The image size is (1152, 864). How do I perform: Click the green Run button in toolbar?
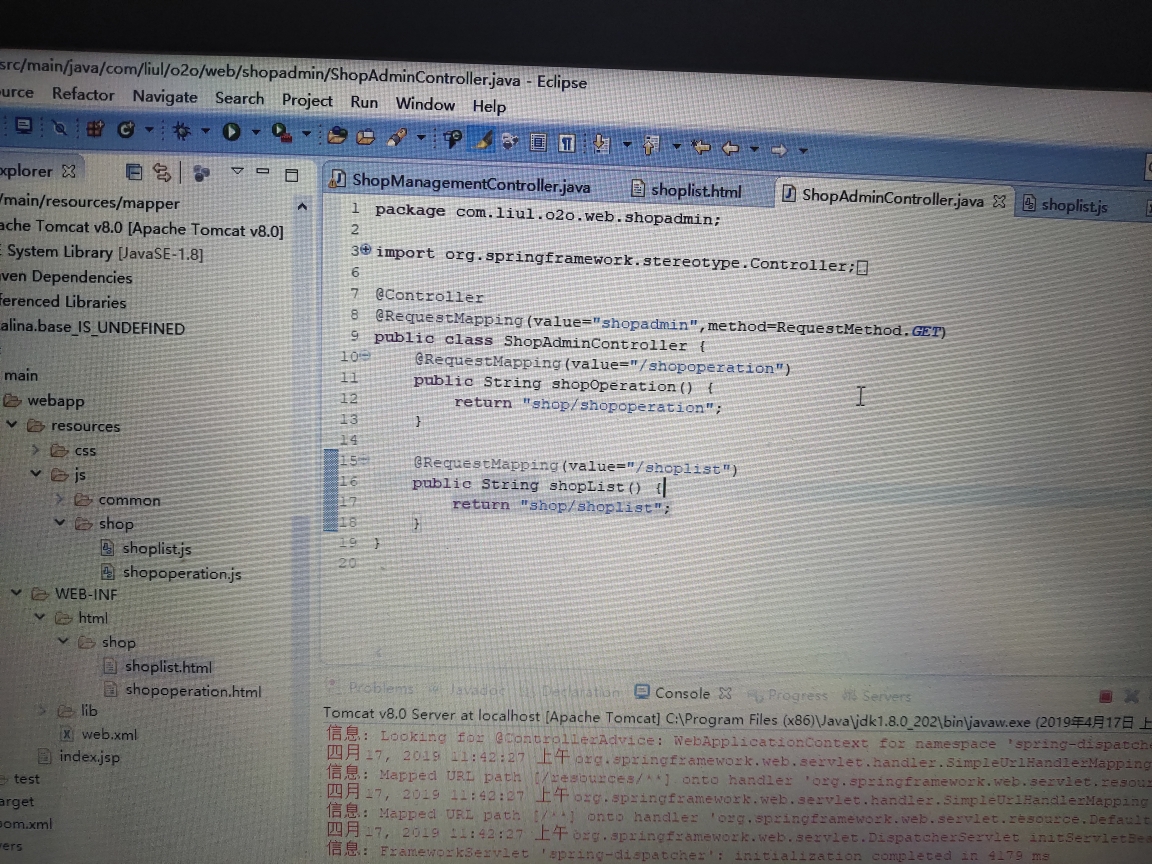pos(231,132)
